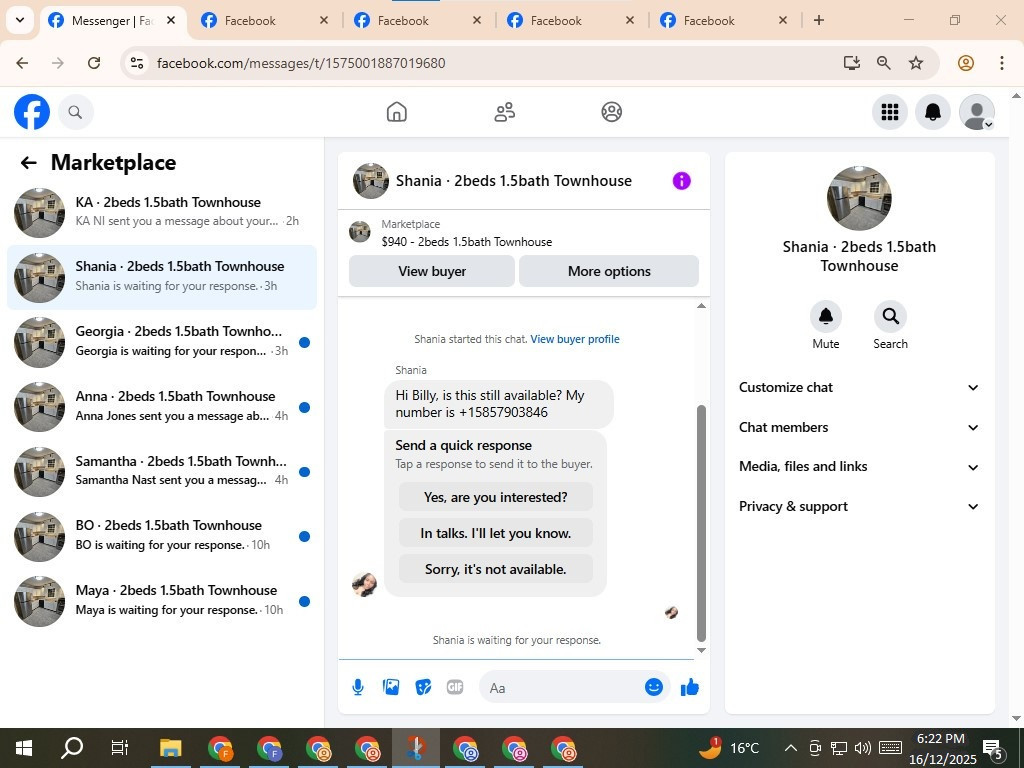1024x768 pixels.
Task: Open the View buyer profile link
Action: coord(575,339)
